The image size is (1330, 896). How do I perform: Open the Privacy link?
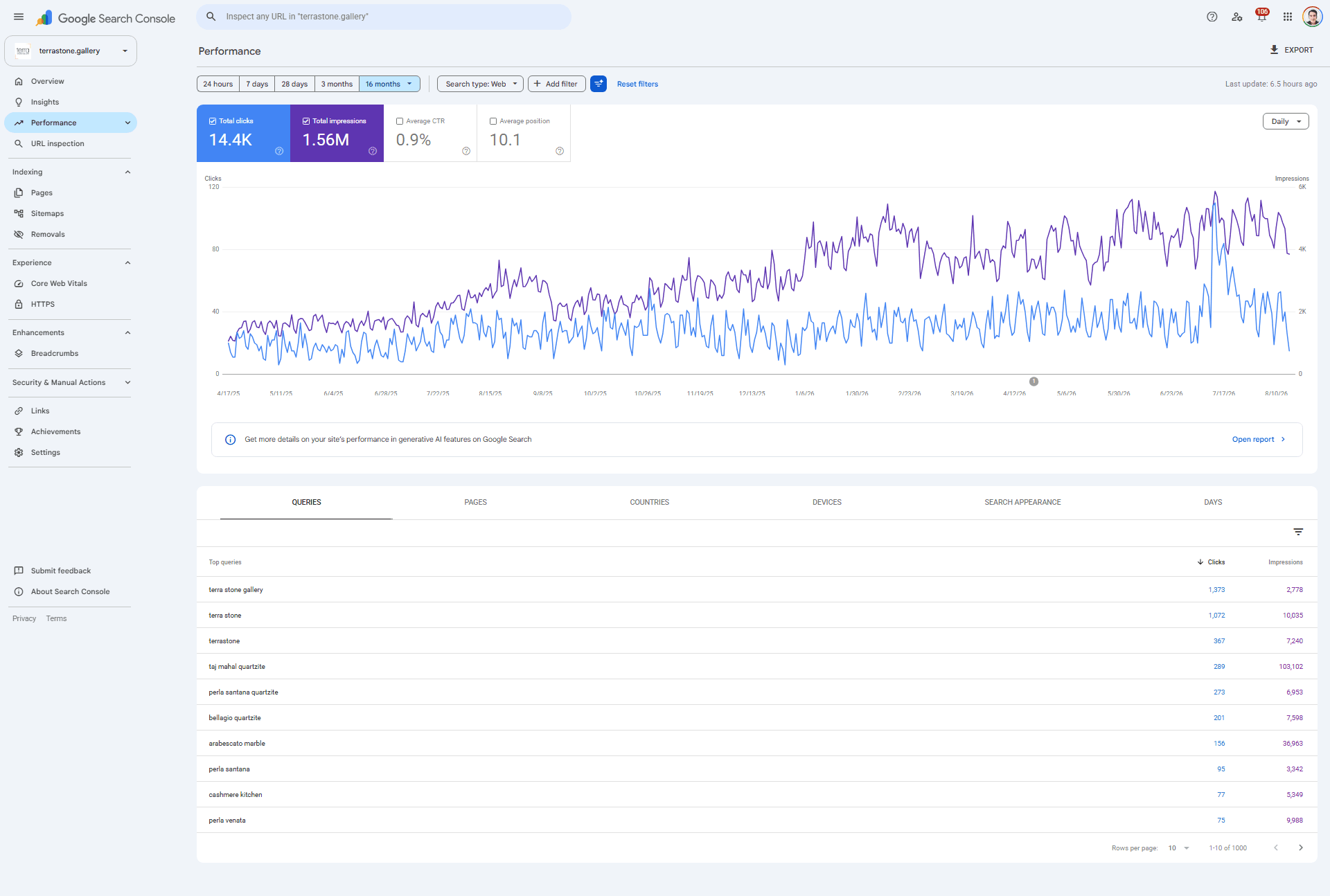coord(24,619)
